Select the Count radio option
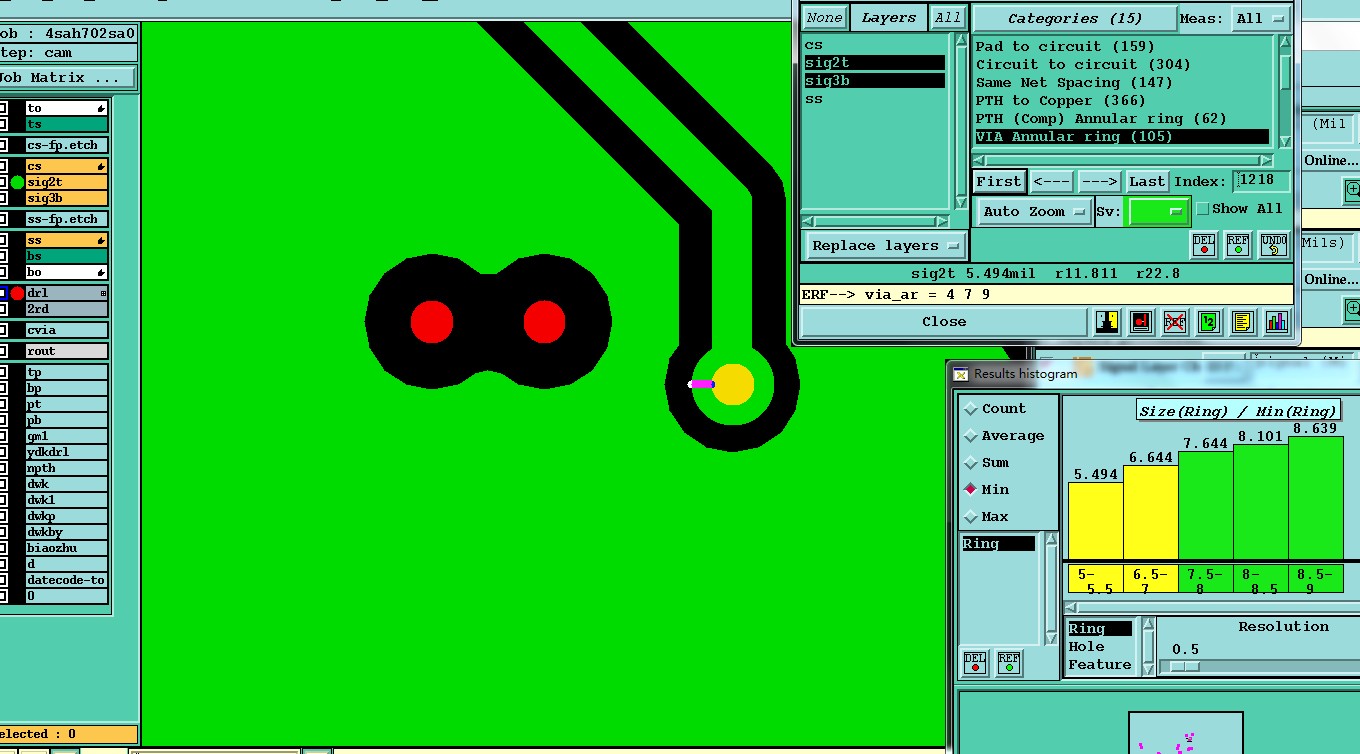This screenshot has width=1360, height=754. 970,409
